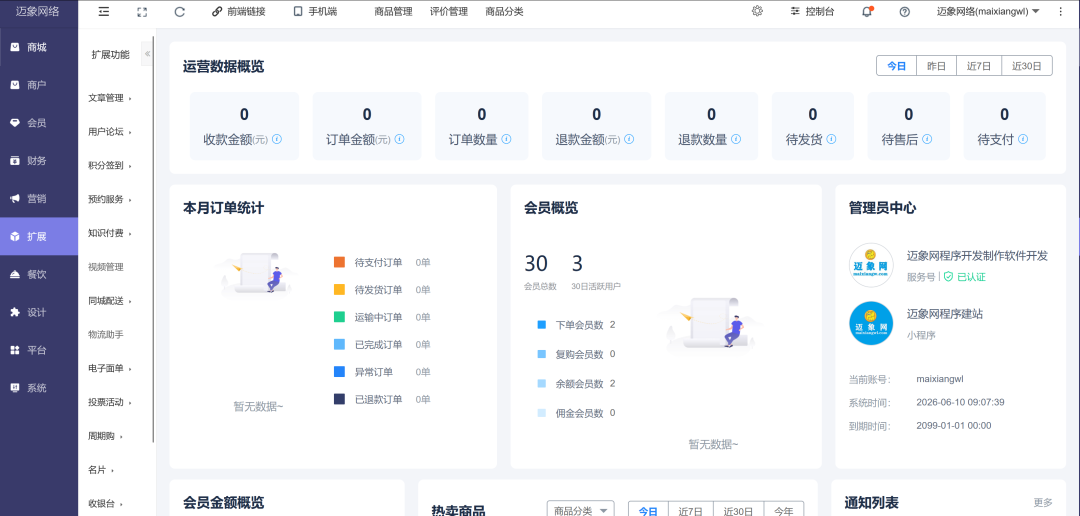Expand 知识付费 submenu

pos(110,234)
